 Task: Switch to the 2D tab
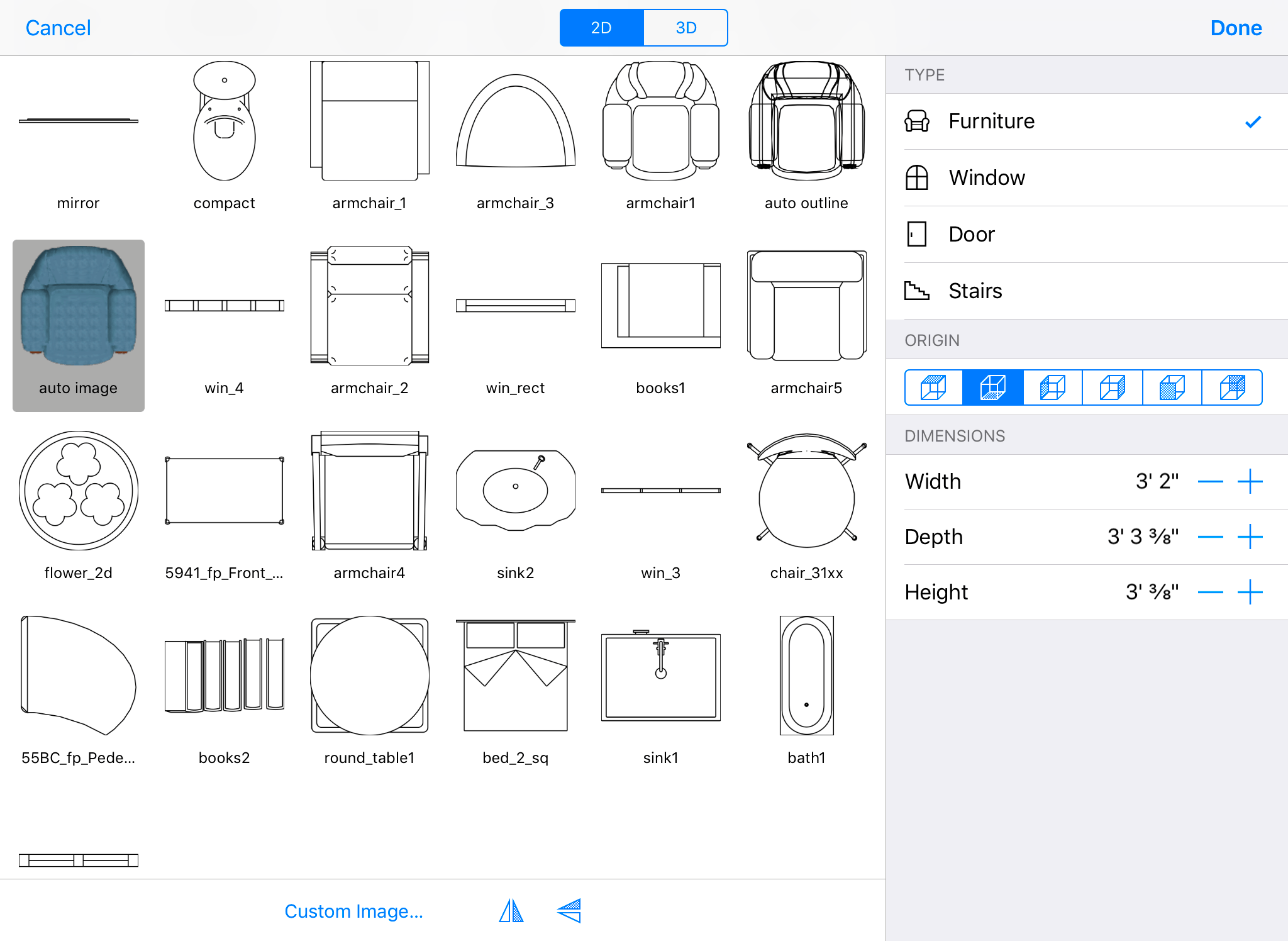coord(601,28)
